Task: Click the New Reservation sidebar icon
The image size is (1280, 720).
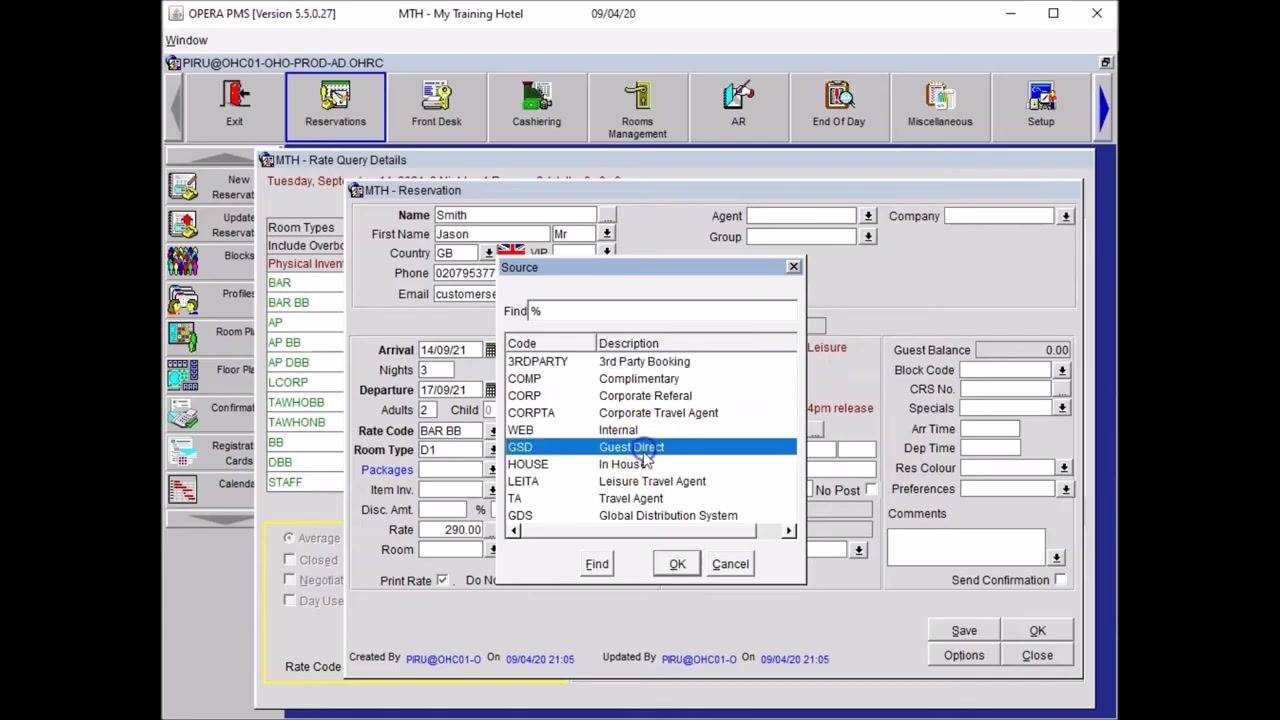Action: 183,187
